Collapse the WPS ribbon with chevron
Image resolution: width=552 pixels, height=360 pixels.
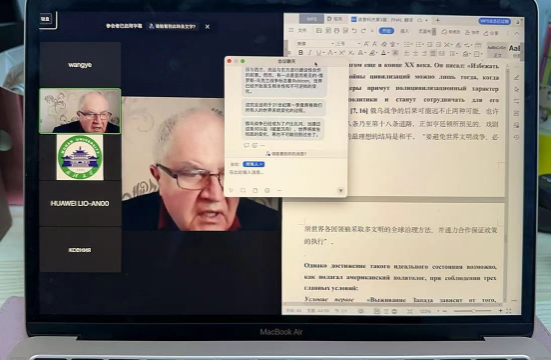516,33
